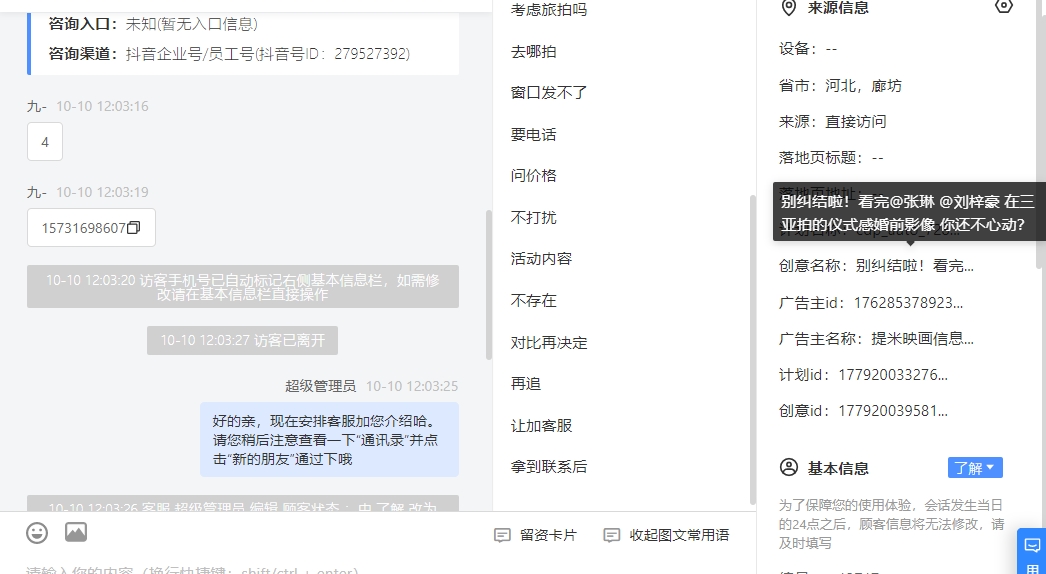This screenshot has width=1046, height=574.
Task: Select quick reply 去哪拍
Action: 533,51
